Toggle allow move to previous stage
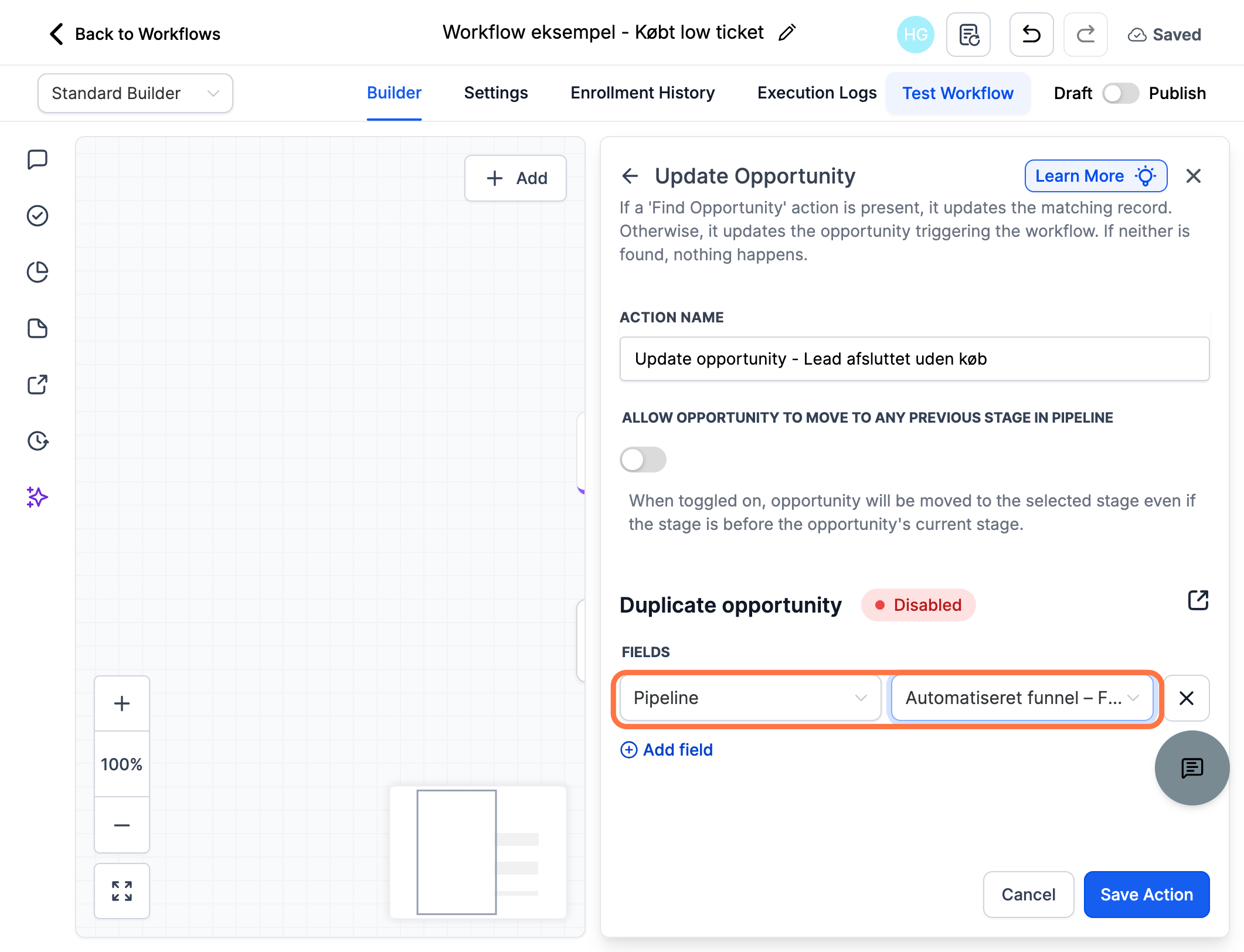This screenshot has height=952, width=1244. tap(643, 460)
